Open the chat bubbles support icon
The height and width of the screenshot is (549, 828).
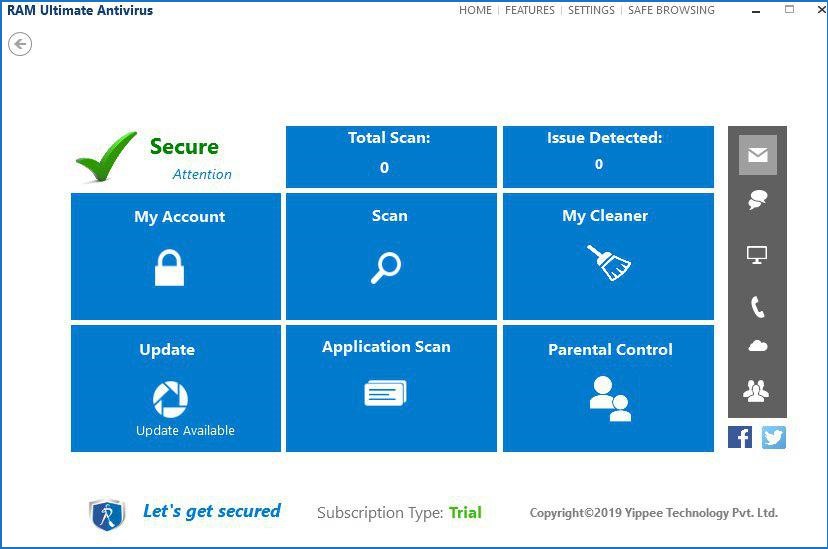tap(757, 200)
